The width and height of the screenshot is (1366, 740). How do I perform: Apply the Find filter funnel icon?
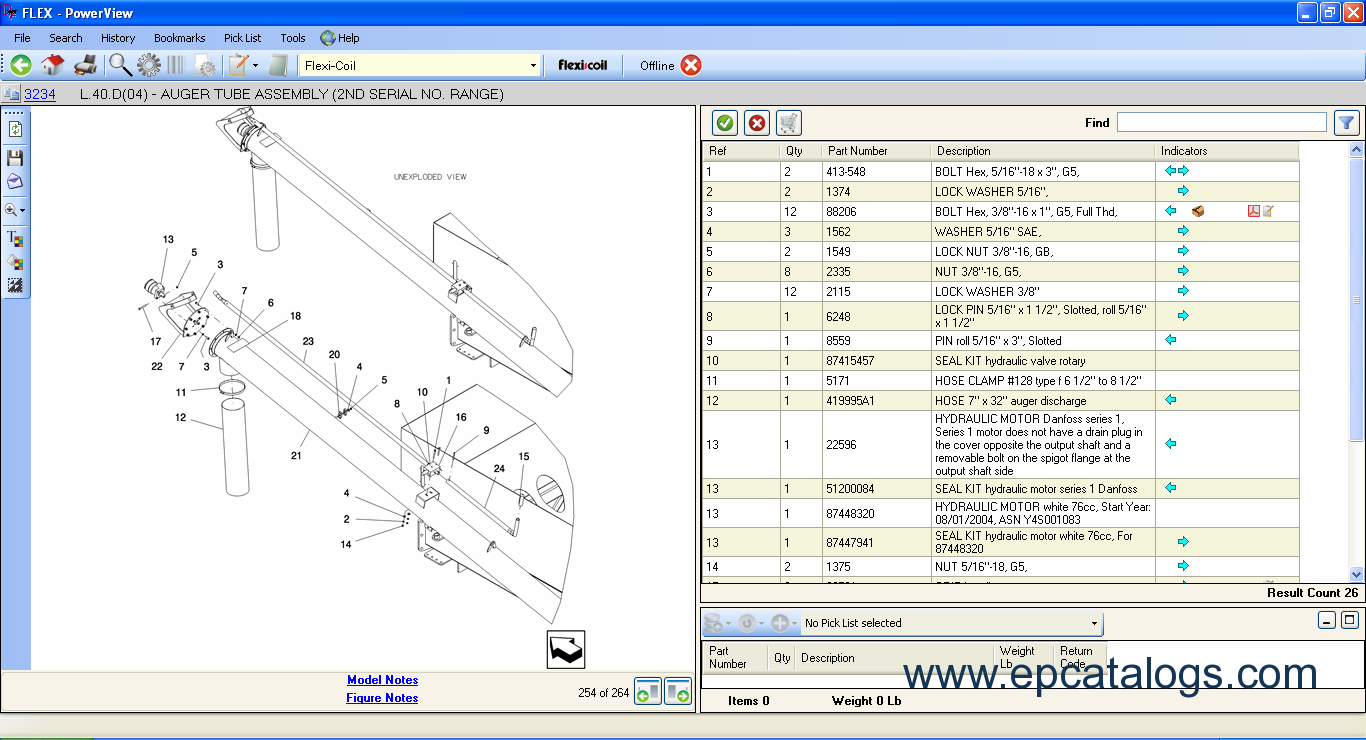(x=1347, y=123)
